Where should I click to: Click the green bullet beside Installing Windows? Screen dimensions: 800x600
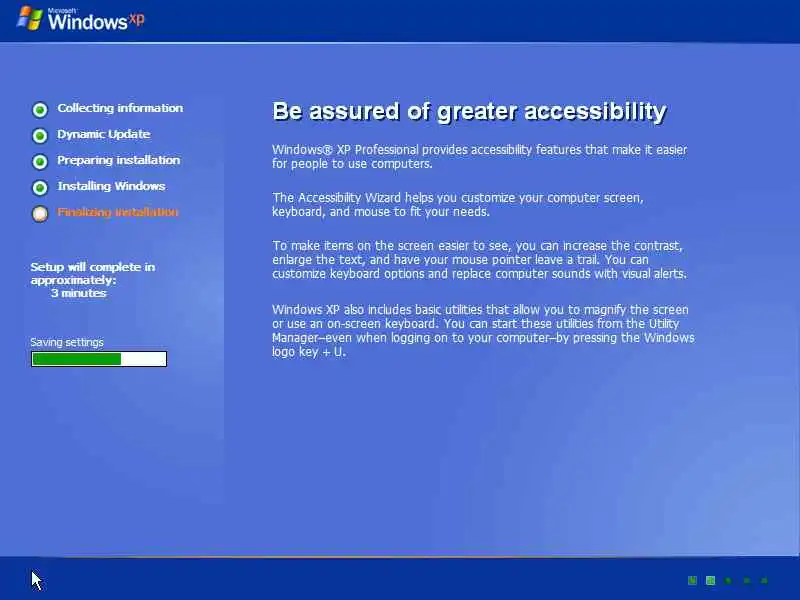(x=40, y=188)
